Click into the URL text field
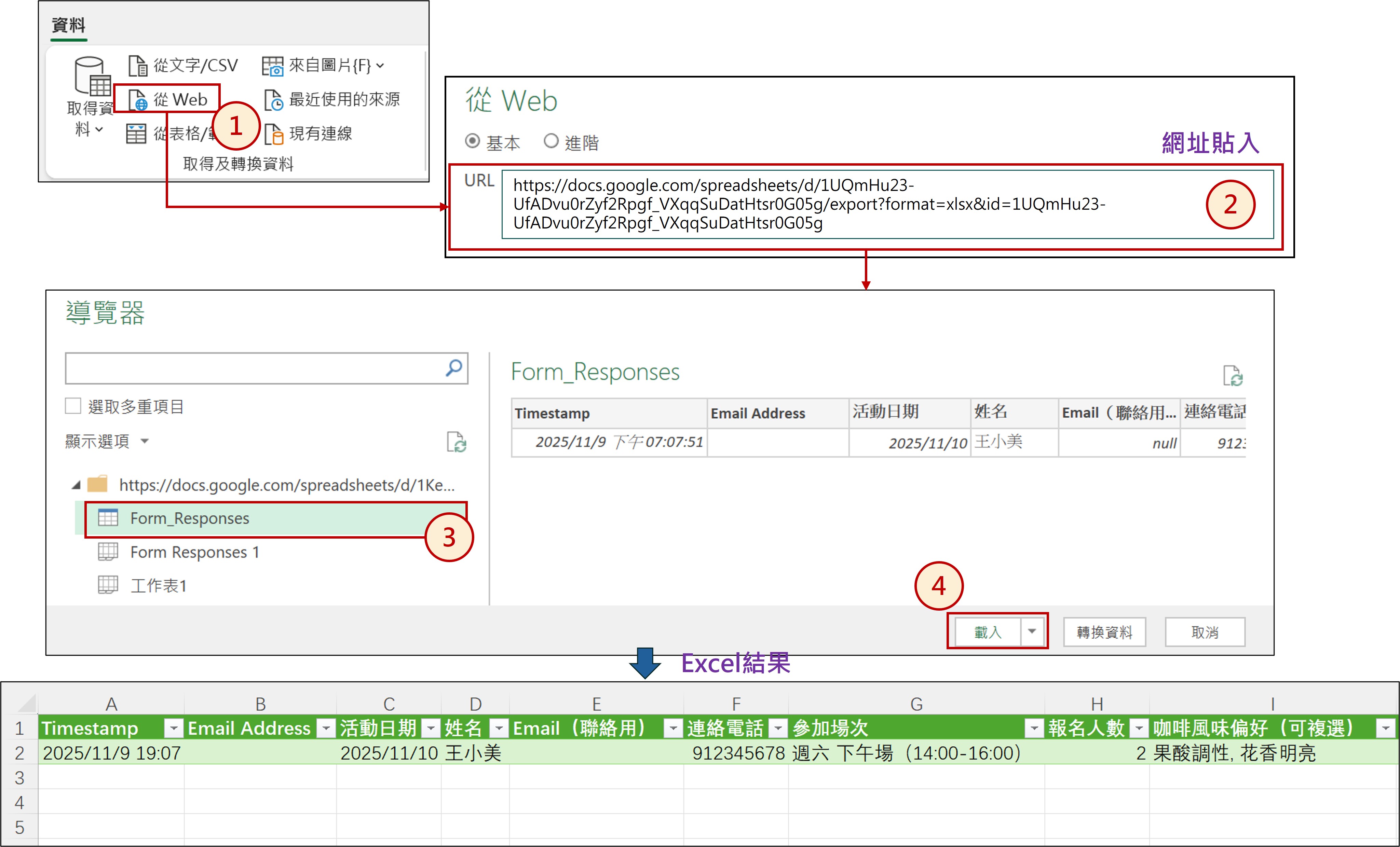Image resolution: width=1400 pixels, height=847 pixels. 852,204
